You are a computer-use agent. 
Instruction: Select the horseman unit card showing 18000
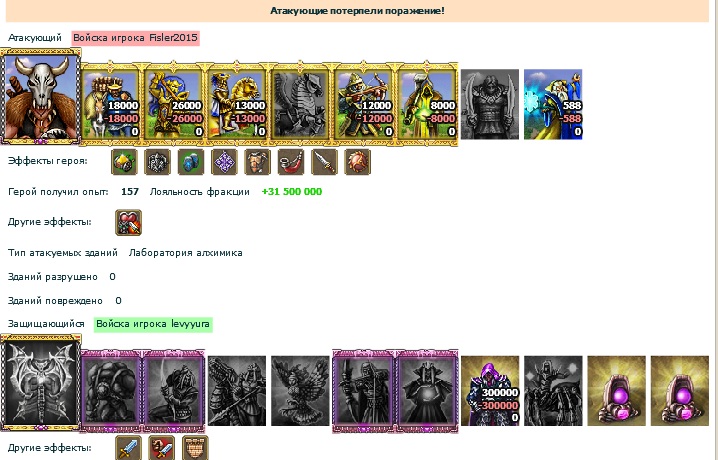110,104
